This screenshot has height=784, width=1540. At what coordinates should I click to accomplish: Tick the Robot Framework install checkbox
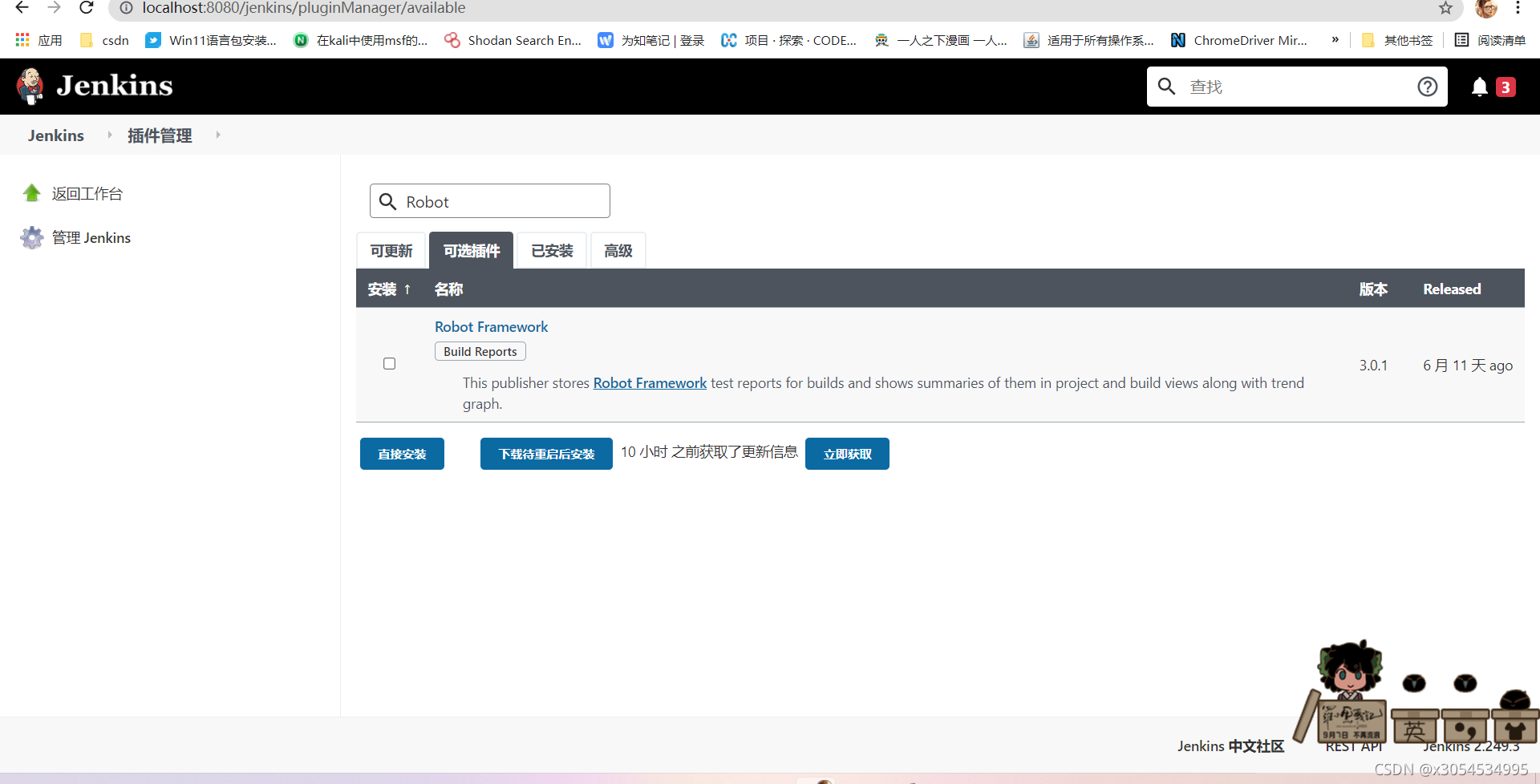389,364
